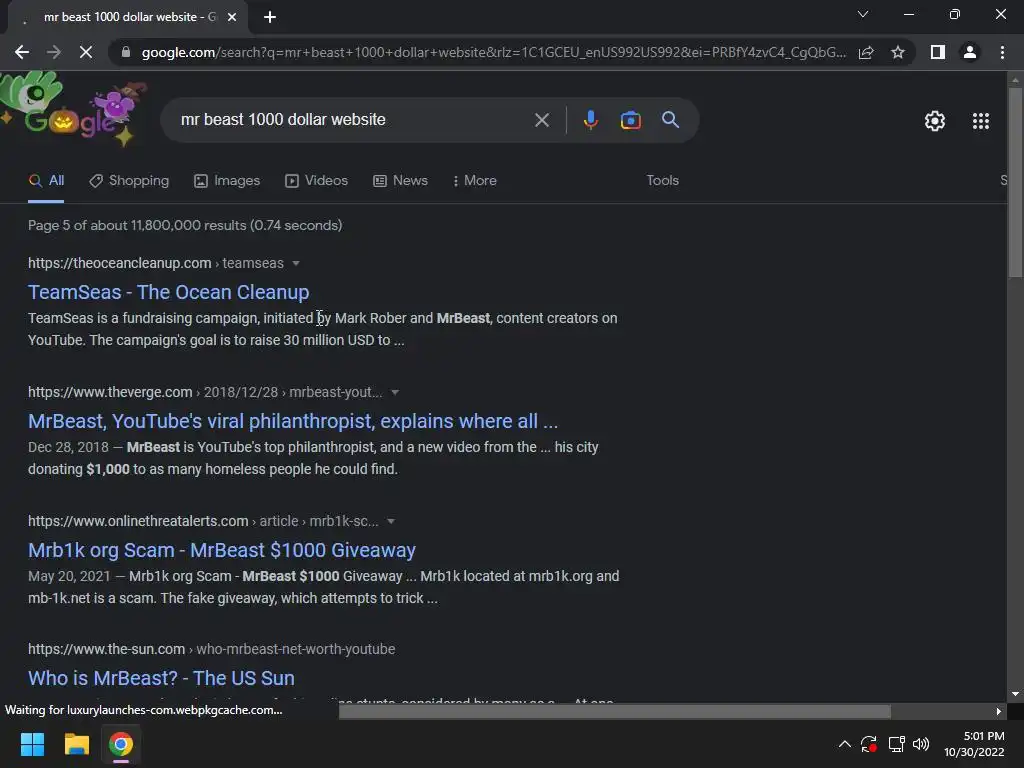Close the mr beast search tab
This screenshot has width=1024, height=768.
pos(232,17)
